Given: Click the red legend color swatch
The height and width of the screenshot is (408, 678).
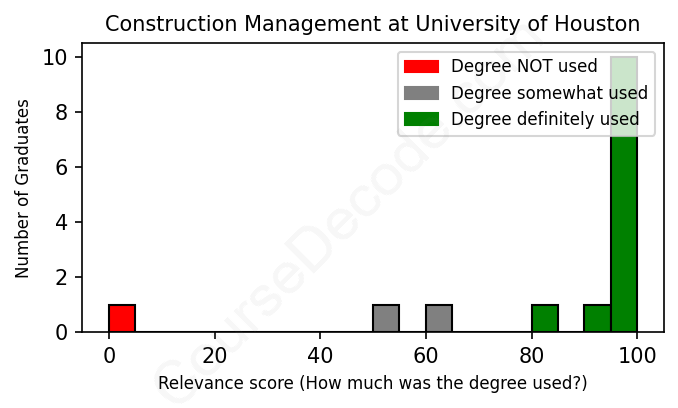Looking at the screenshot, I should [421, 67].
